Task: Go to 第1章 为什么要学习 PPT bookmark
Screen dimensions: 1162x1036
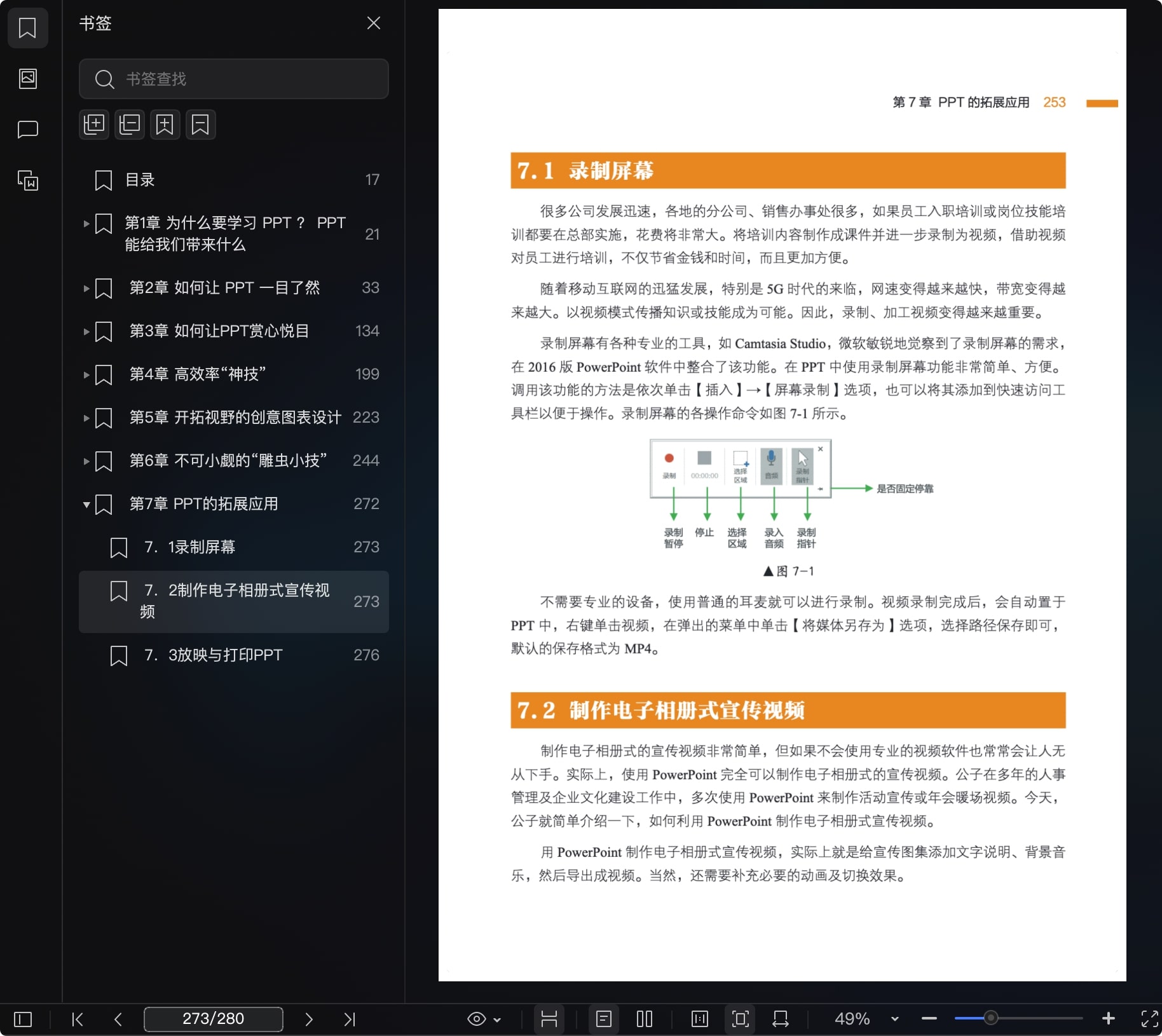Action: pyautogui.click(x=235, y=234)
